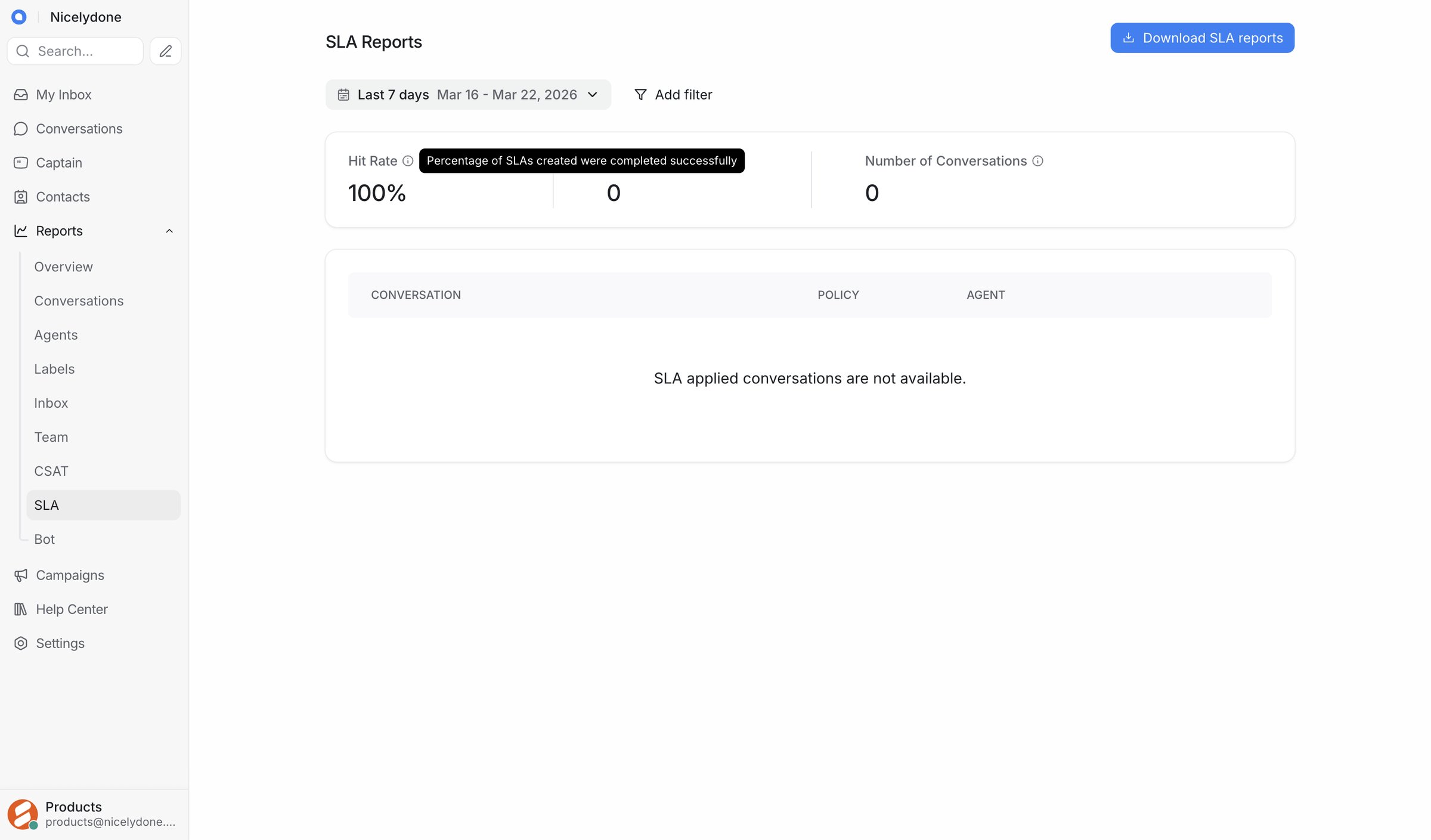
Task: Click Download SLA reports button
Action: coord(1202,38)
